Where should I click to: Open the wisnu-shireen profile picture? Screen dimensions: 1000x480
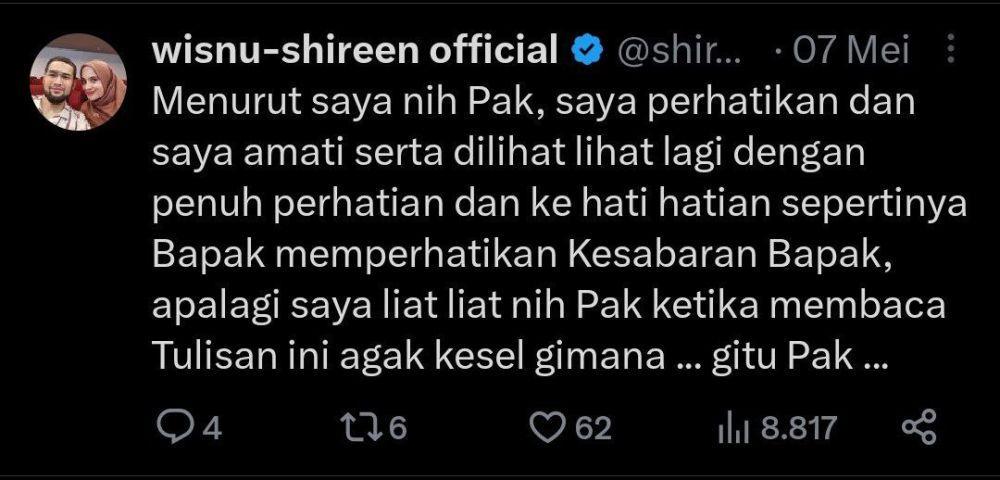pos(78,82)
